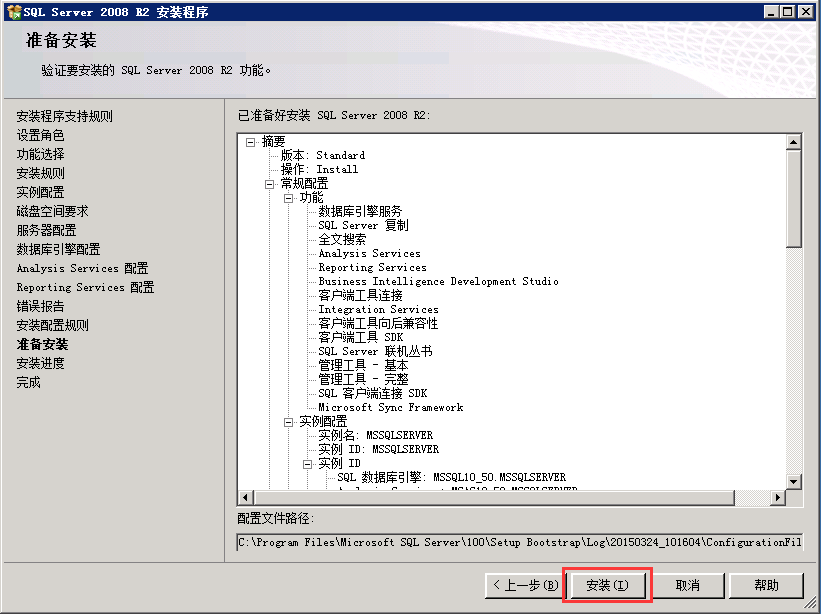Select the 实例 ID: MSSQLSERVER tree row
The image size is (821, 614).
pos(379,450)
